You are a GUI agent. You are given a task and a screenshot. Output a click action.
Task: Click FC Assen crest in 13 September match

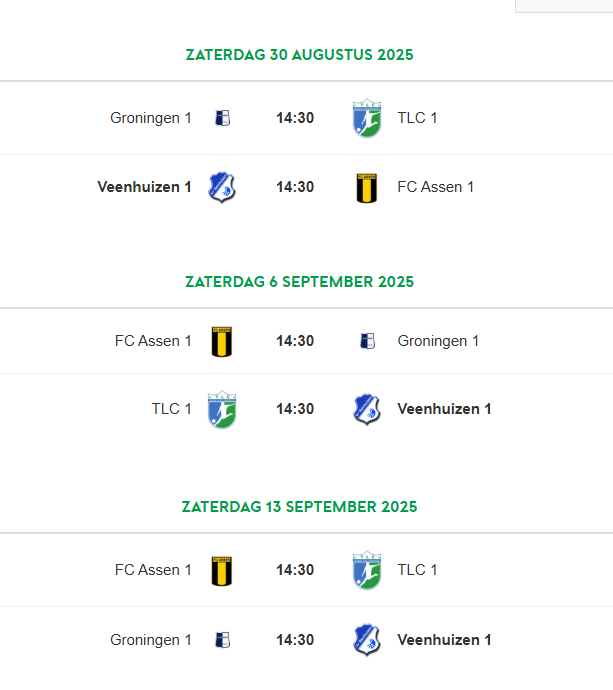[x=222, y=571]
